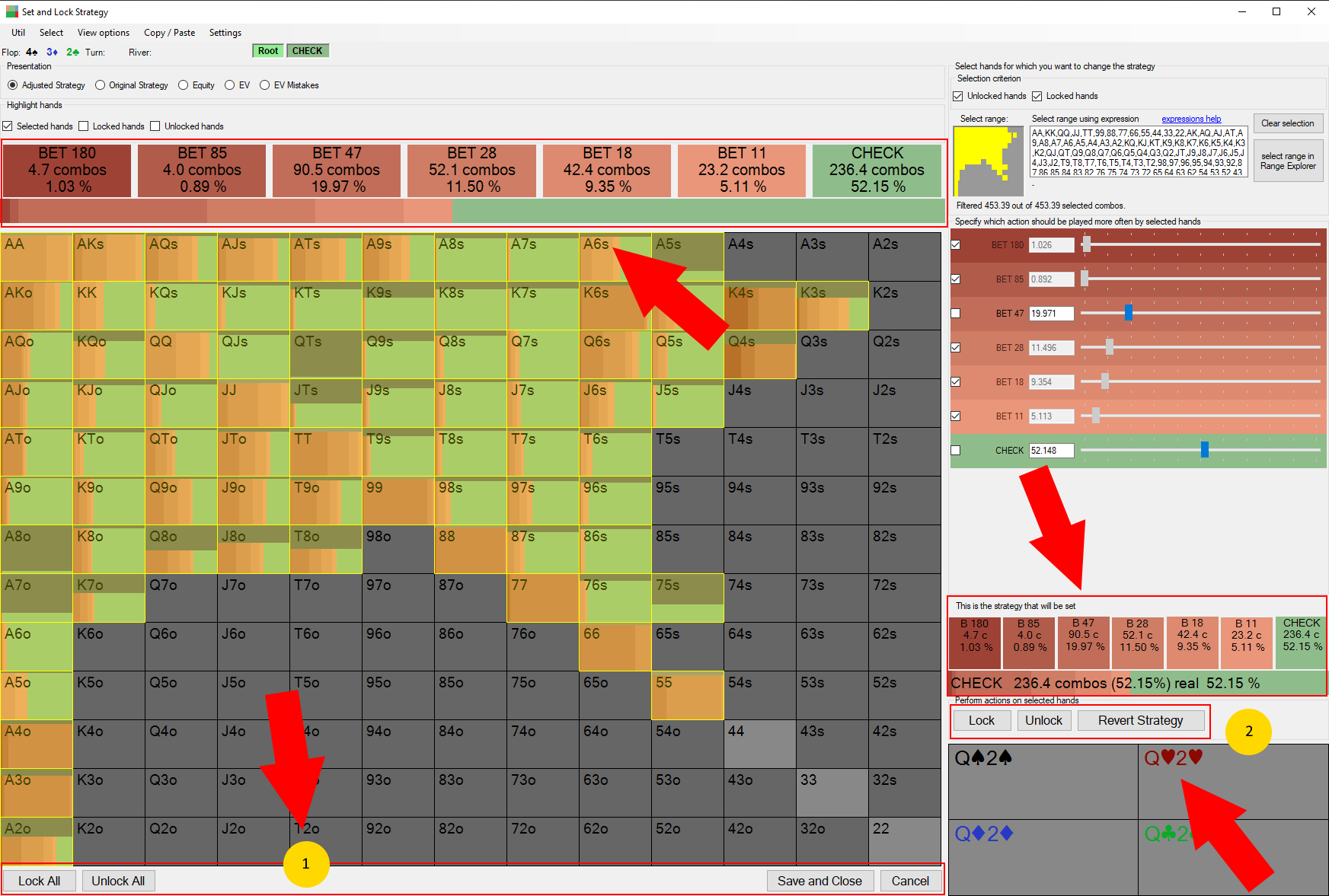This screenshot has height=896, width=1329.
Task: Open expressions help link
Action: [1191, 119]
